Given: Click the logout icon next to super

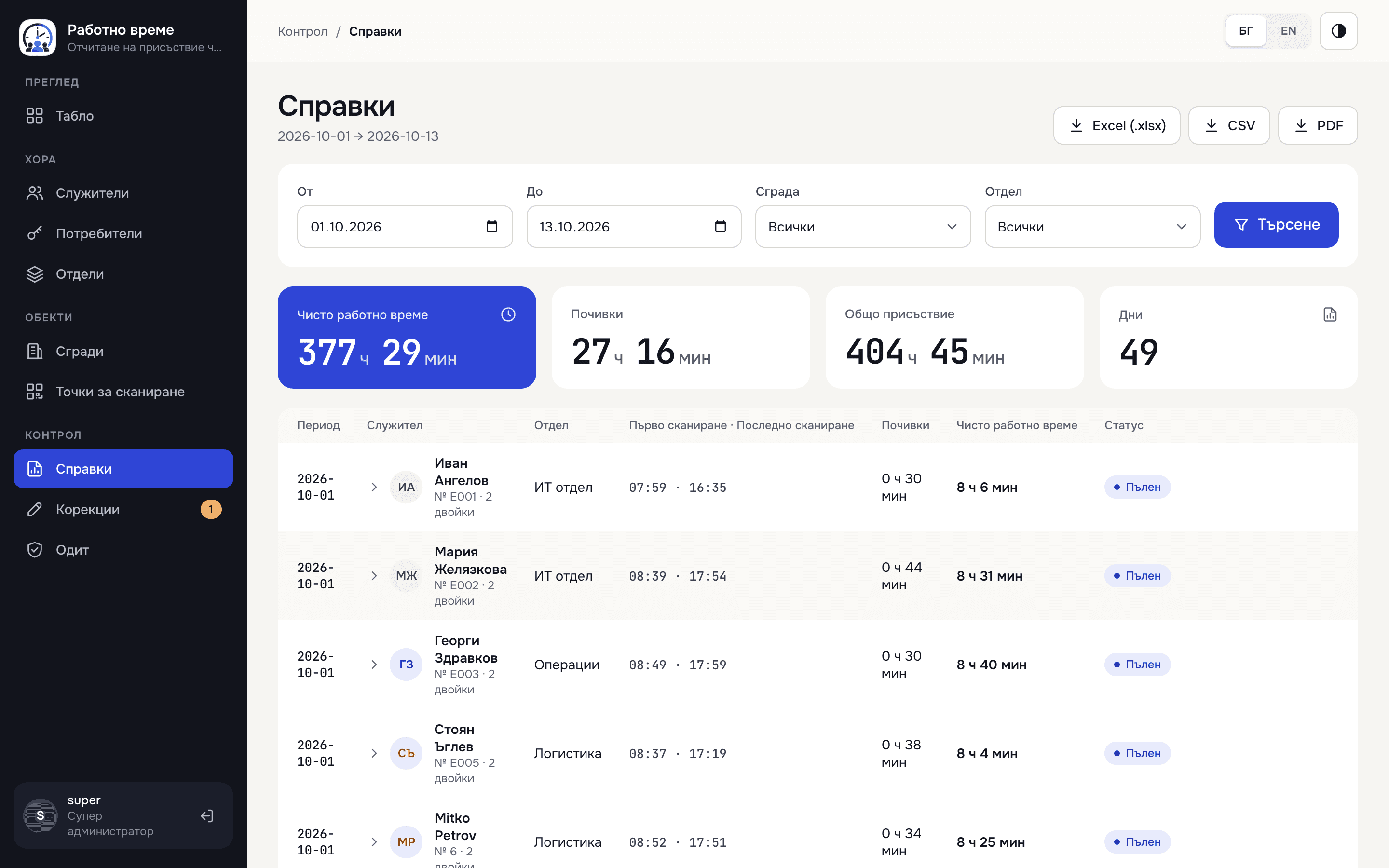Looking at the screenshot, I should coord(206,816).
